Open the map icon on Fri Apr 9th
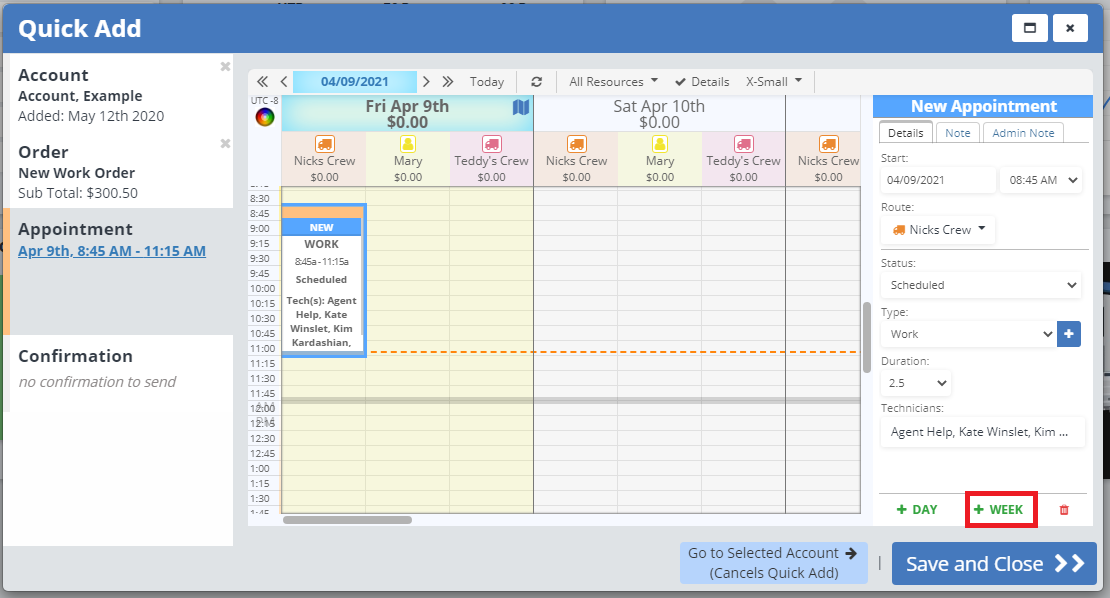Image resolution: width=1110 pixels, height=598 pixels. coord(521,107)
